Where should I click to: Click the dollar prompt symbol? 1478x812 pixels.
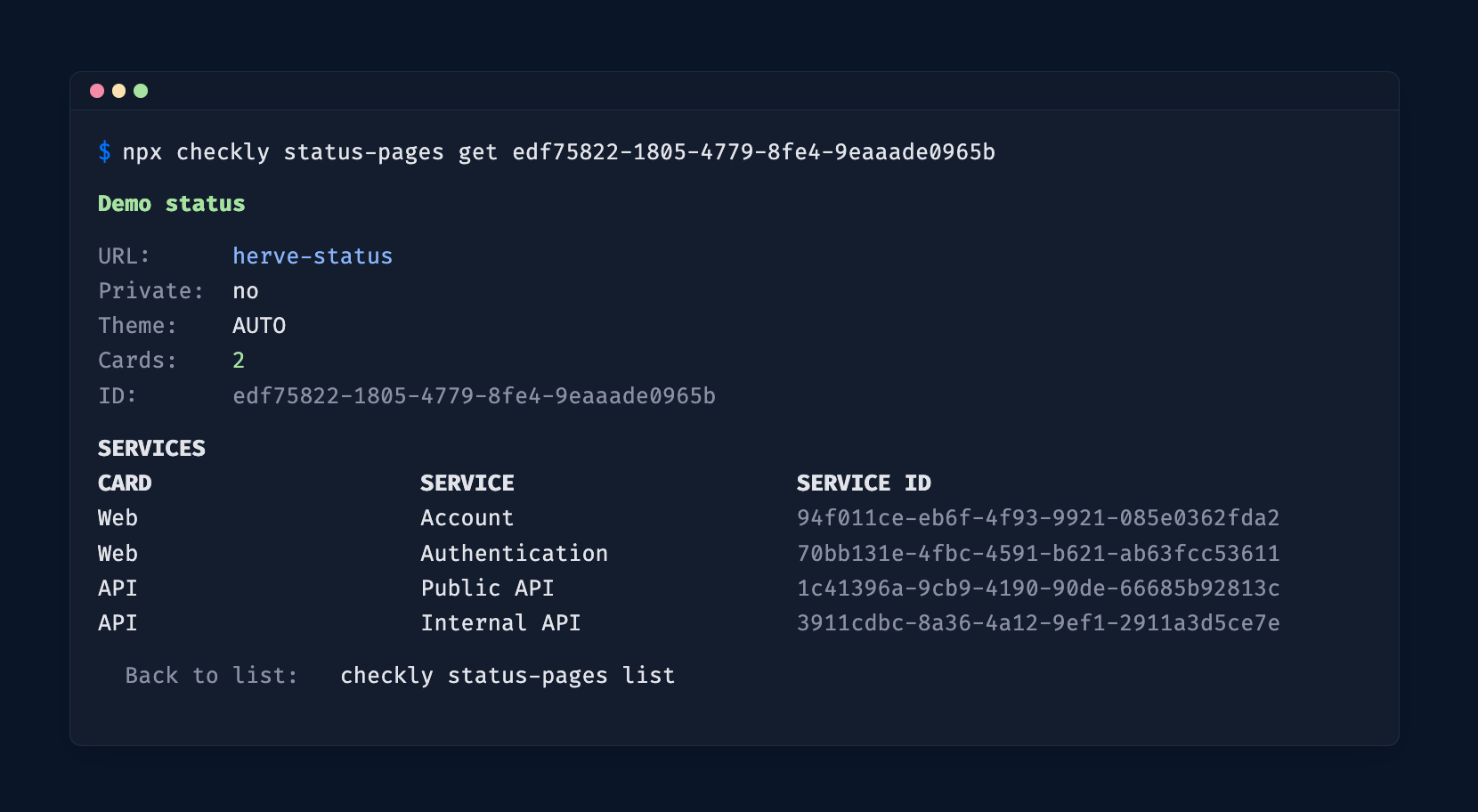pos(105,151)
